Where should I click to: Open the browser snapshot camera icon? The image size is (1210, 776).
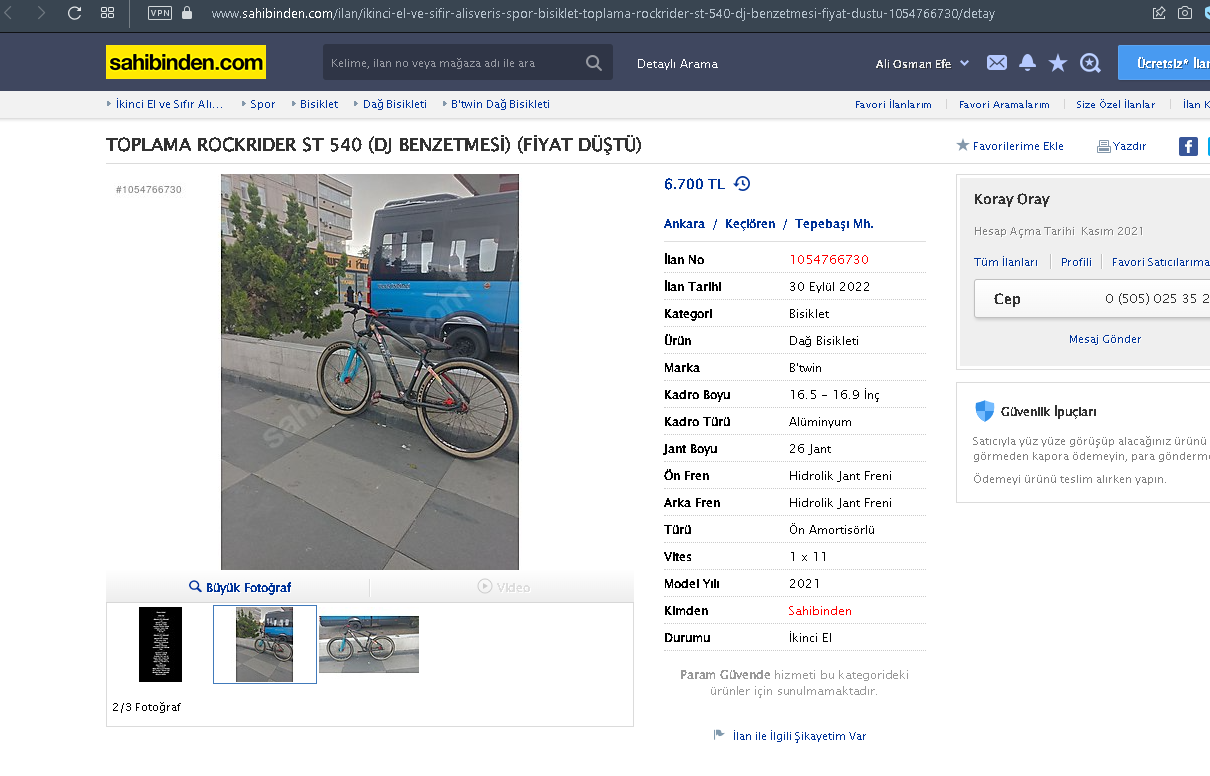coord(1185,13)
